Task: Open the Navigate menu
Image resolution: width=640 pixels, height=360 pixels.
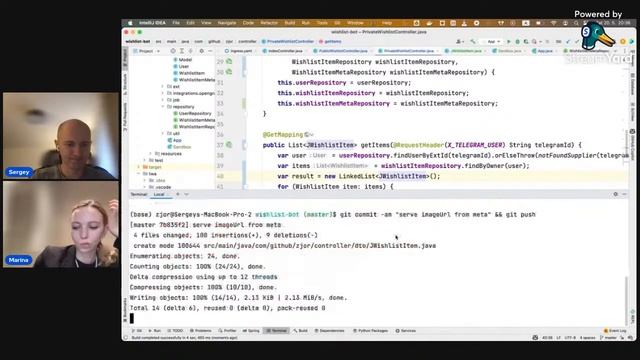Action: (x=227, y=23)
